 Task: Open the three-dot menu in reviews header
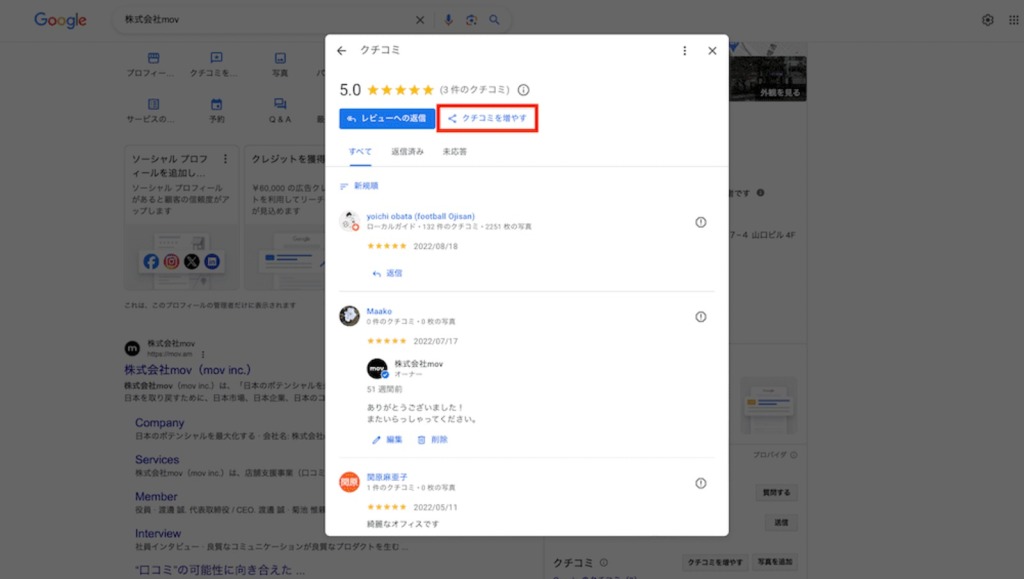[x=684, y=51]
